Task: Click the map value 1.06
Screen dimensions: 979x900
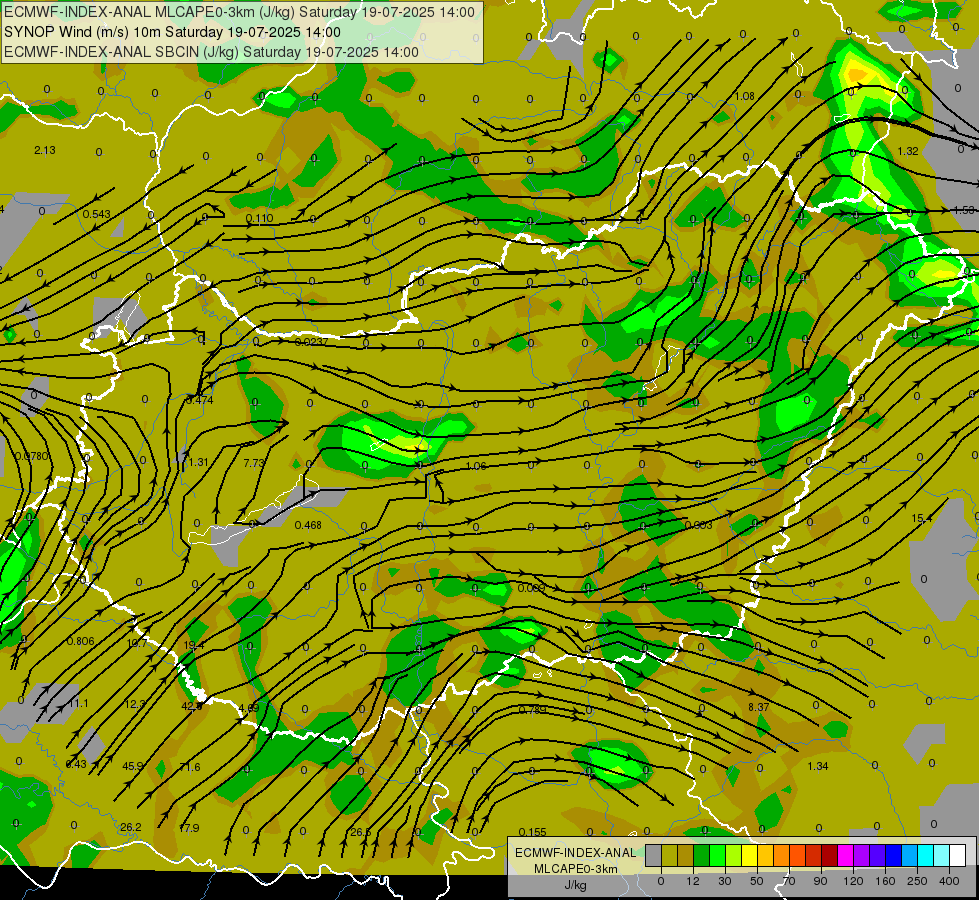Action: (476, 466)
